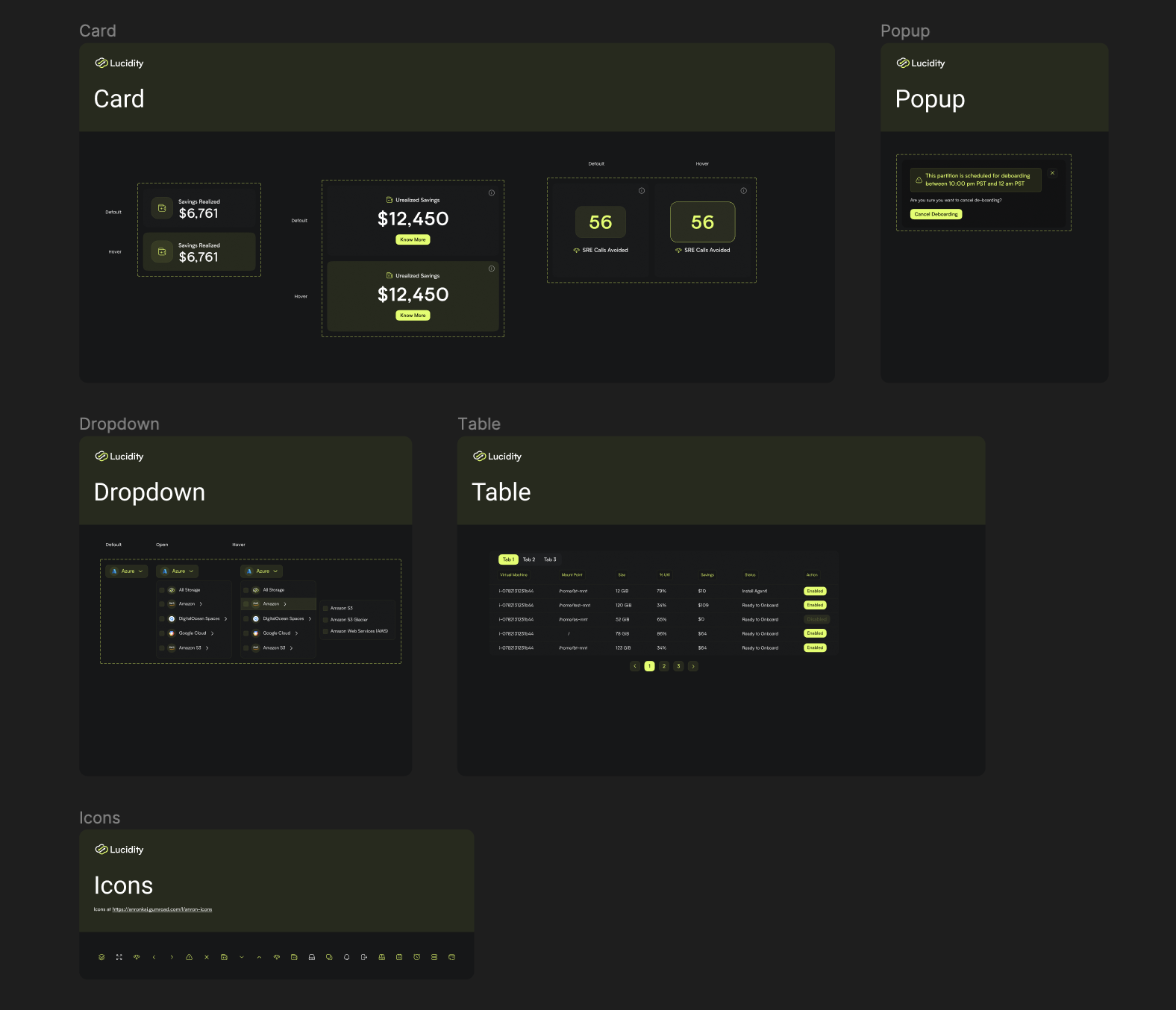
Task: Click the warning triangle icon in Icons panel
Action: coord(189,957)
